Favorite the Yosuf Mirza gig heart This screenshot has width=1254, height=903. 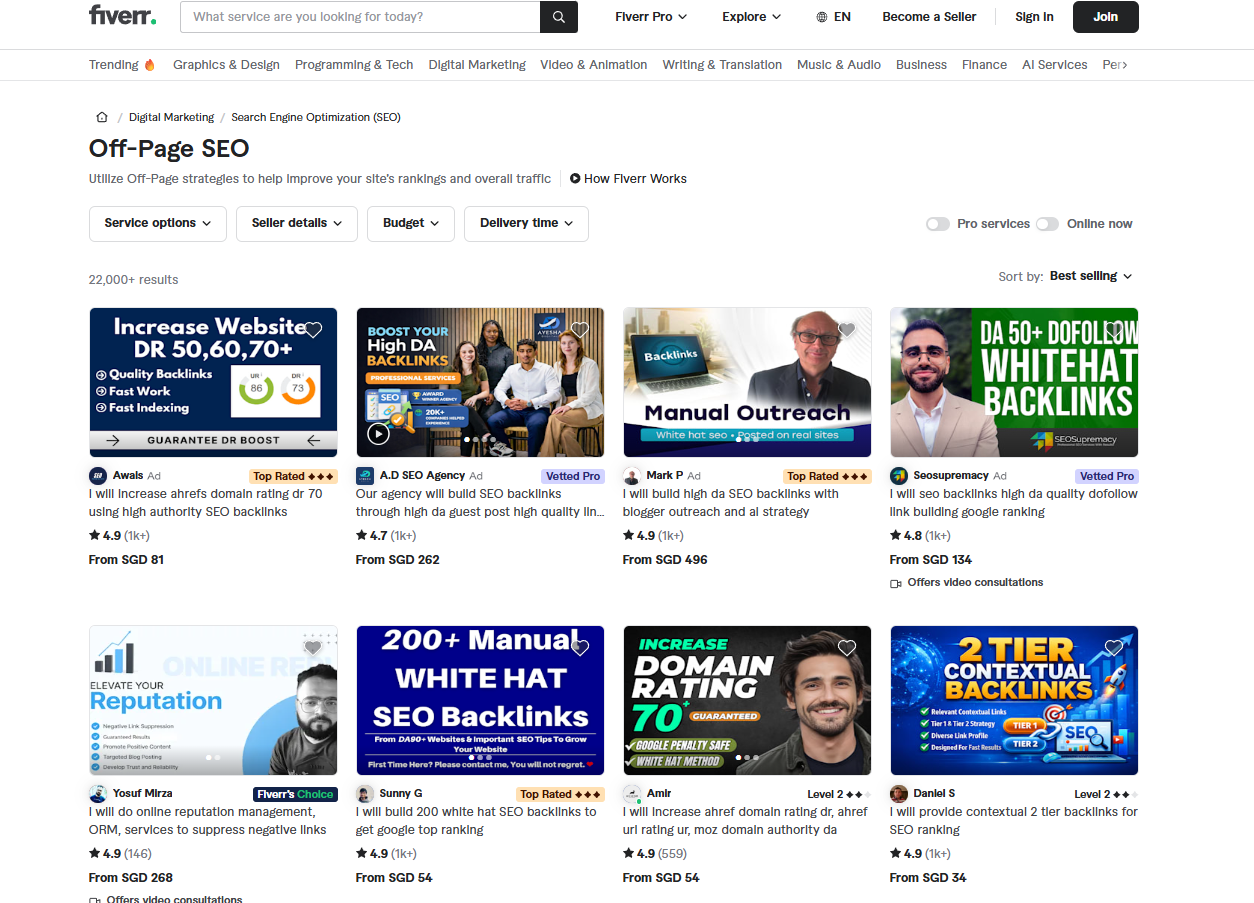[x=313, y=648]
